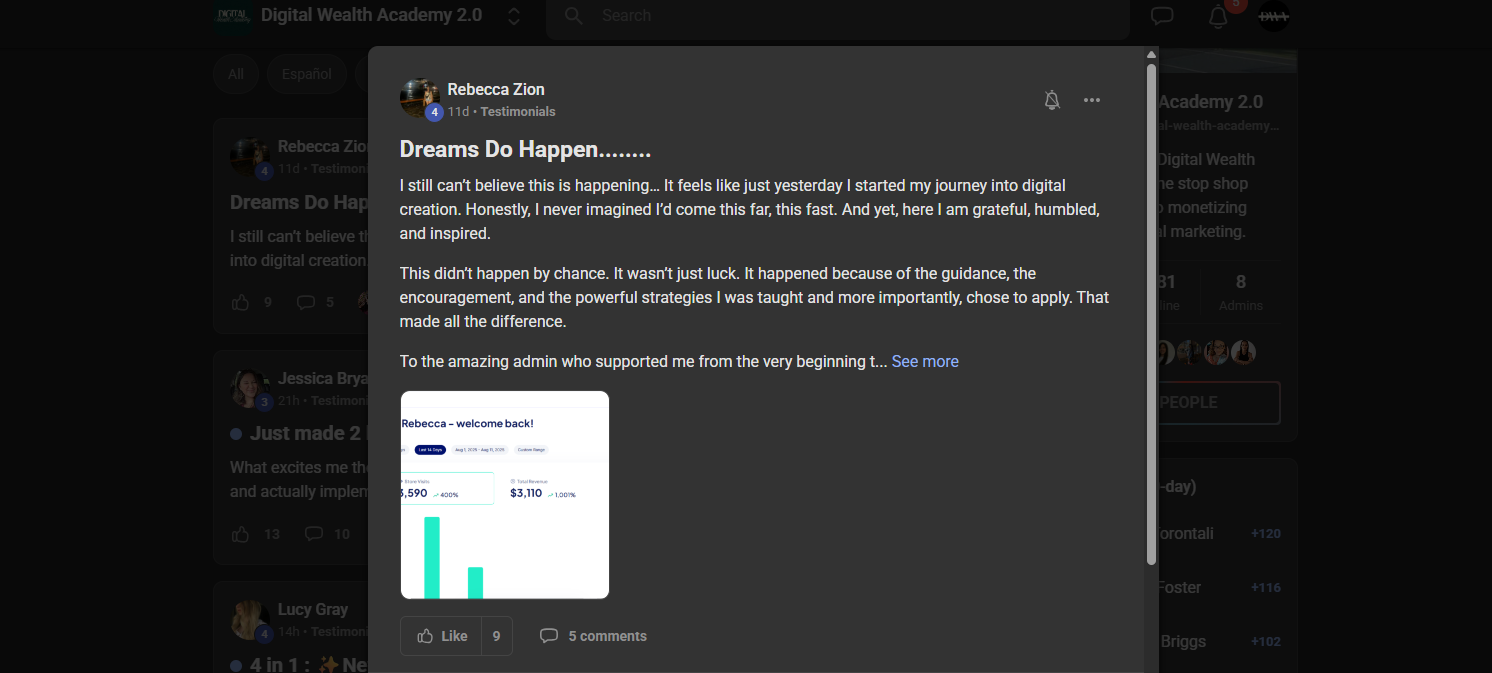The width and height of the screenshot is (1492, 673).
Task: View the 9 likes count
Action: [x=497, y=636]
